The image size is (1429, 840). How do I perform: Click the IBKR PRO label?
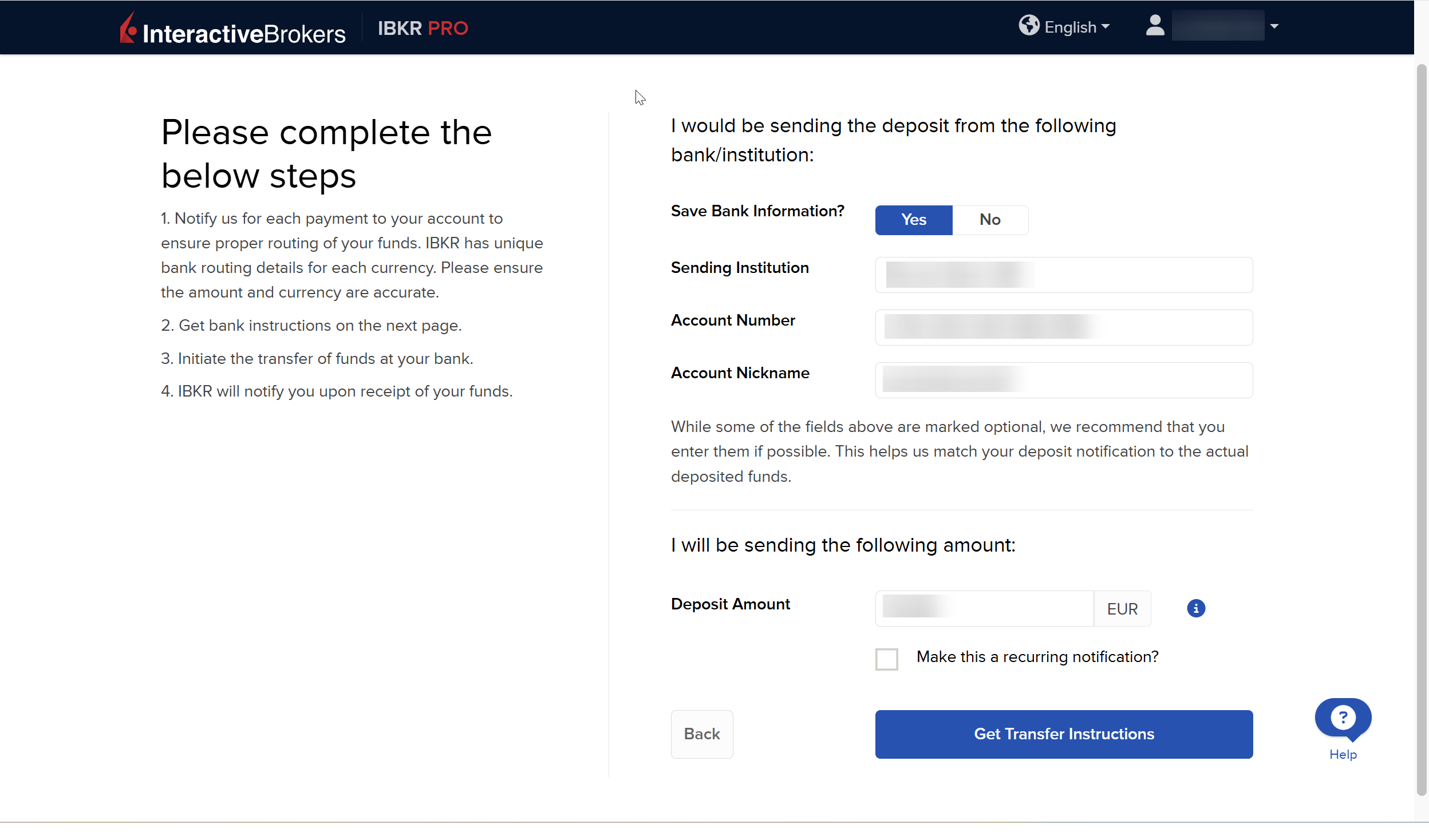click(423, 28)
